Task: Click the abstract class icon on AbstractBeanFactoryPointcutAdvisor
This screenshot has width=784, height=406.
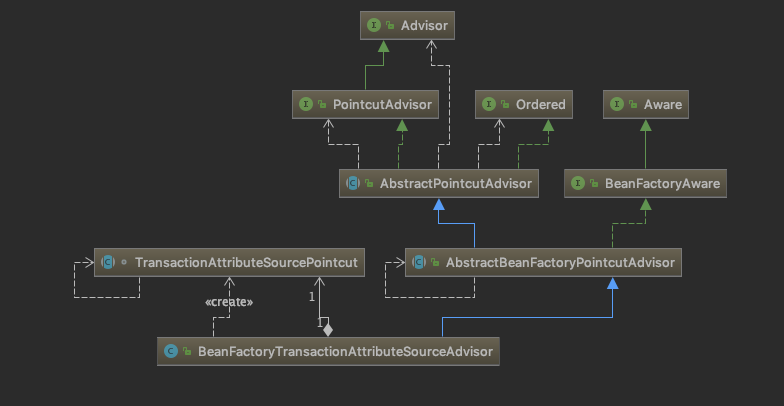Action: point(419,262)
